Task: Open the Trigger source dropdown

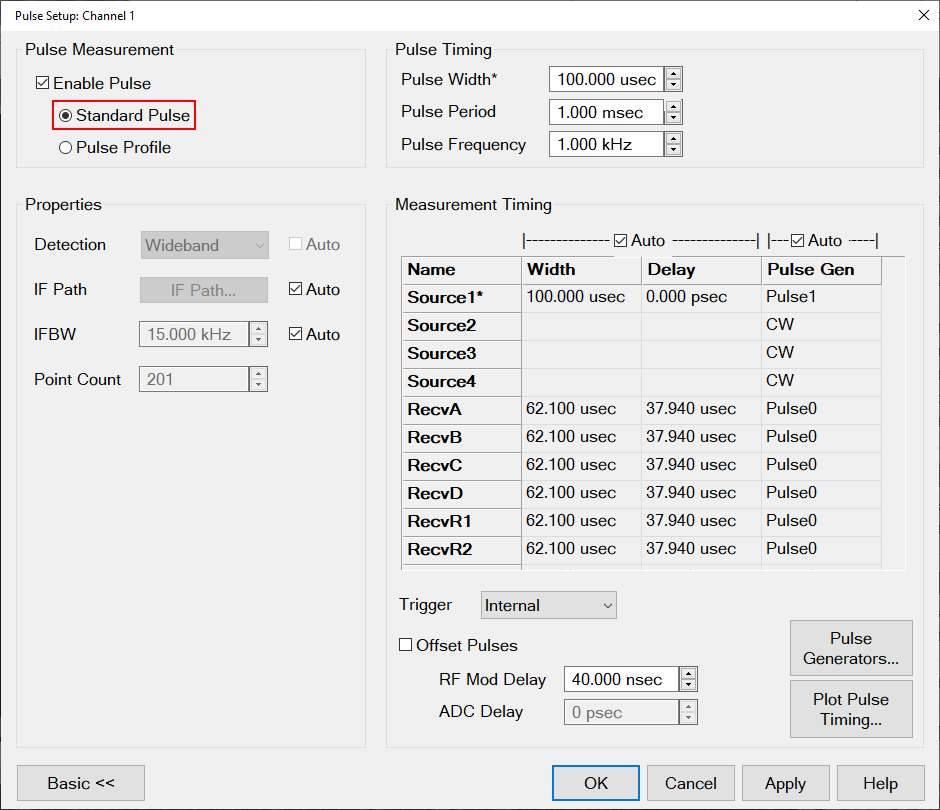Action: pyautogui.click(x=548, y=605)
